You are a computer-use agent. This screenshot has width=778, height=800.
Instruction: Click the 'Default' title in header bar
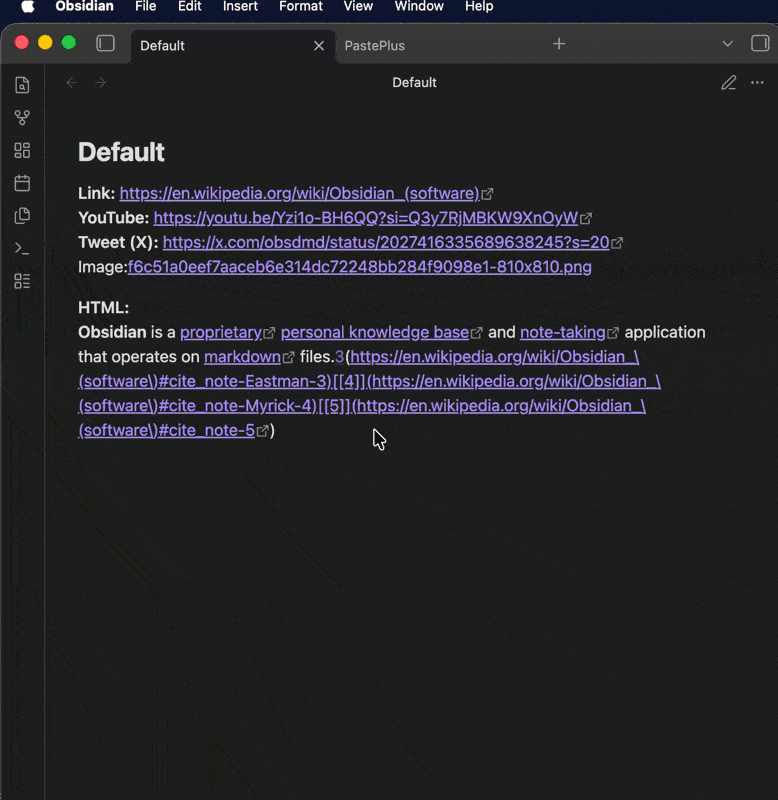(x=414, y=83)
